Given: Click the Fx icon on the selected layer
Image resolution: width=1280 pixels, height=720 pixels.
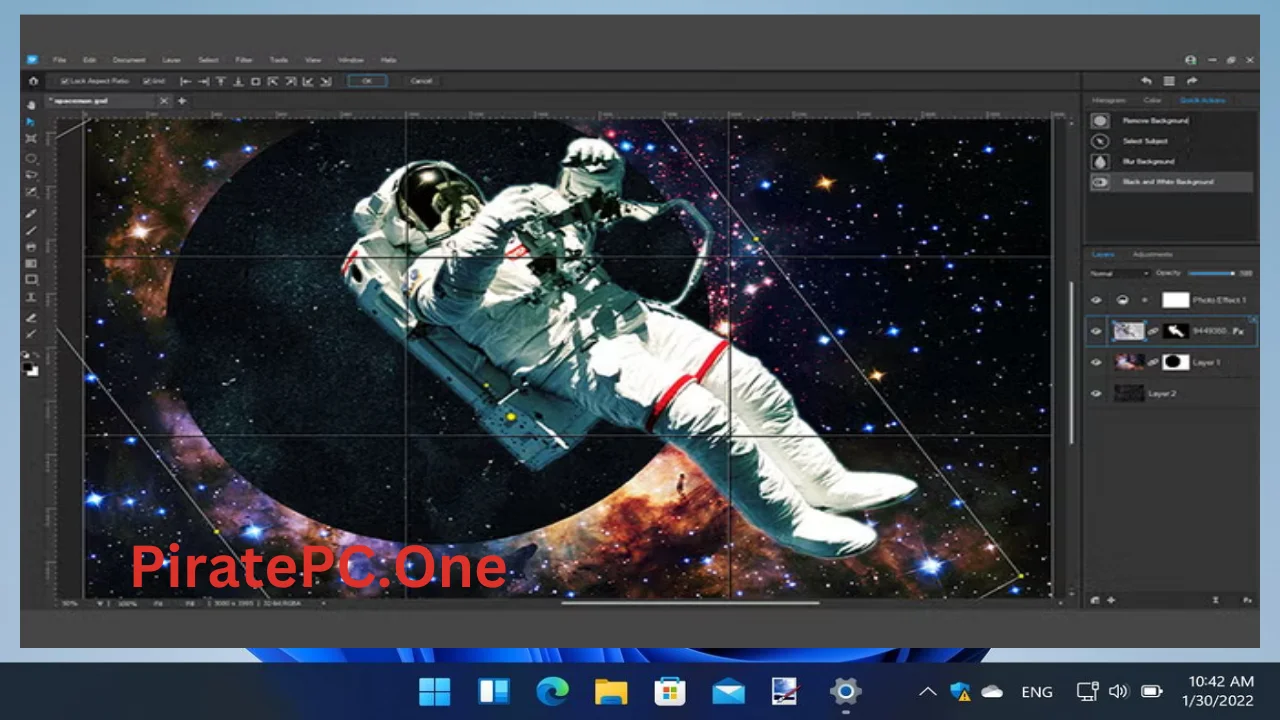Looking at the screenshot, I should (x=1238, y=330).
